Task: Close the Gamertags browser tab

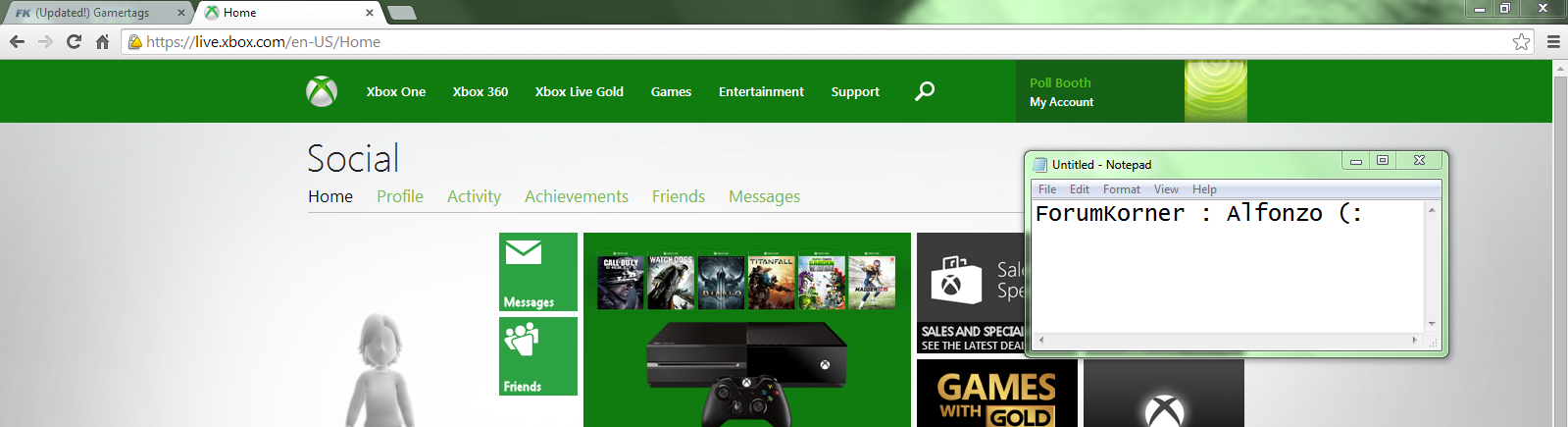Action: point(180,13)
